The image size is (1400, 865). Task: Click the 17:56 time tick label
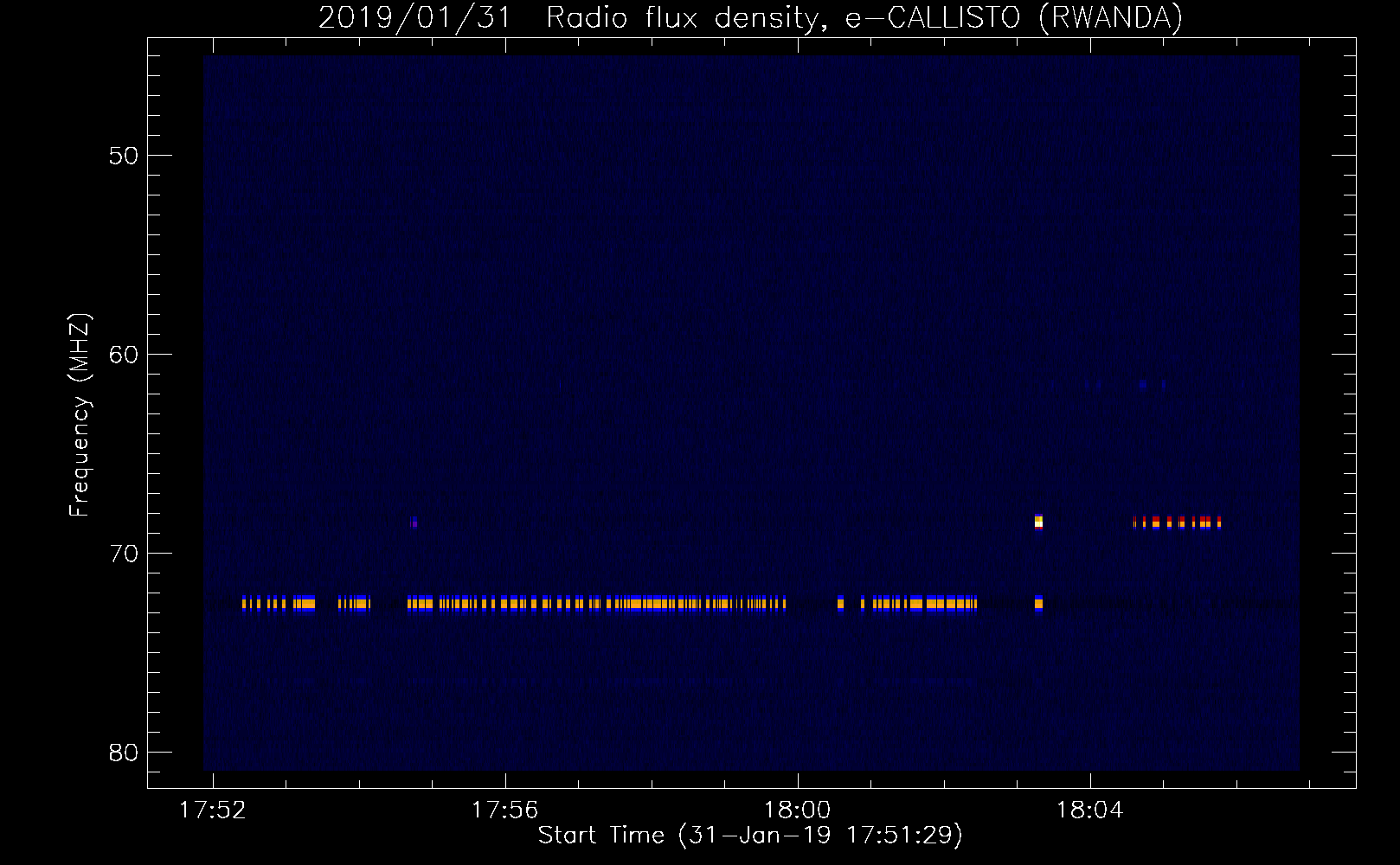pyautogui.click(x=504, y=811)
